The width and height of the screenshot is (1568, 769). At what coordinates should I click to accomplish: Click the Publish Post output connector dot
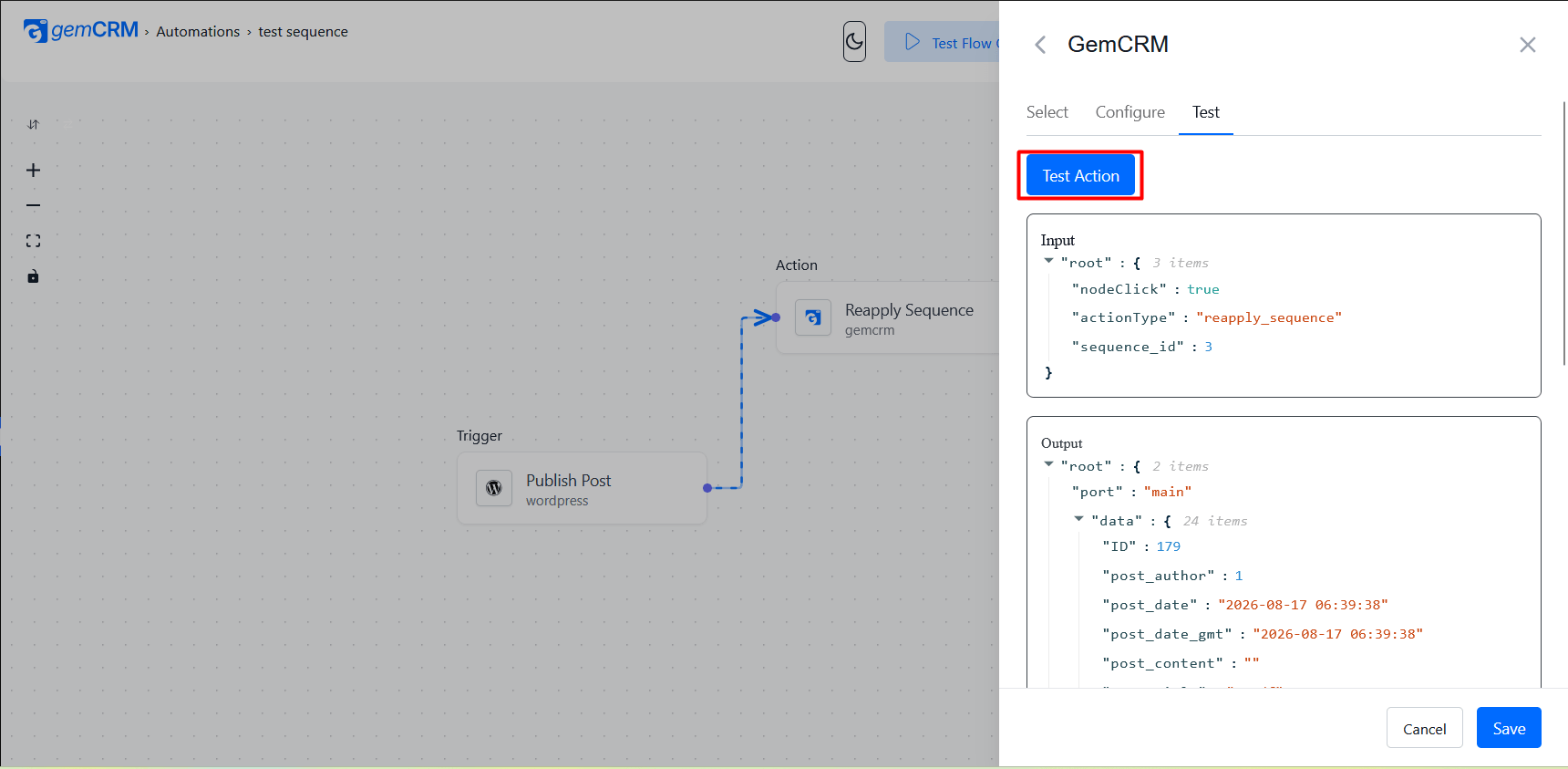[707, 488]
